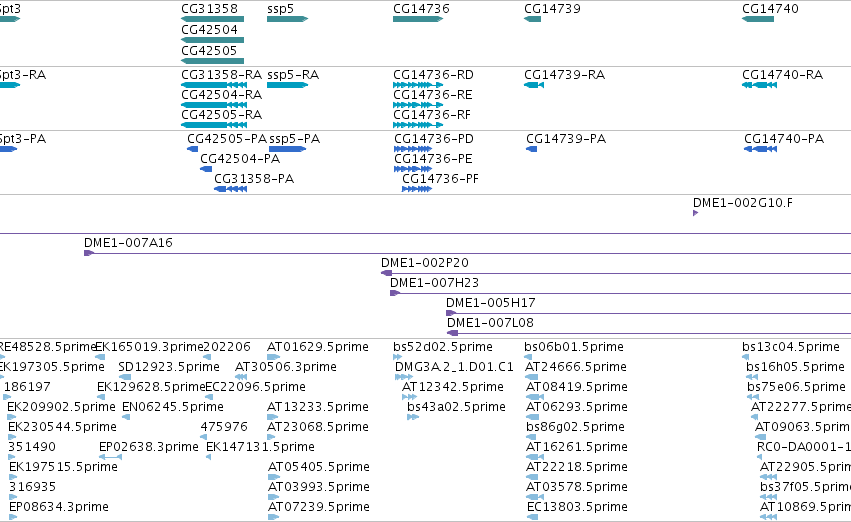
Task: Select EST EC13803.5prime
Action: point(577,508)
